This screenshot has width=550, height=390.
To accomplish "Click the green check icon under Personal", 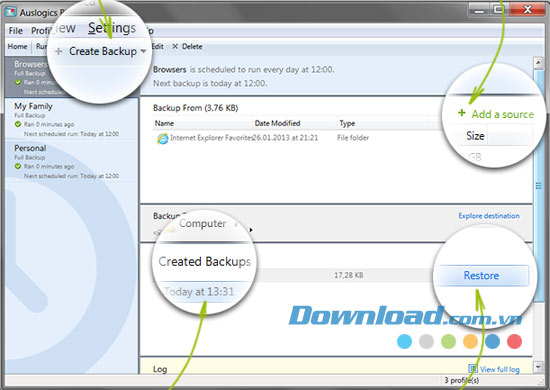I will coord(18,166).
